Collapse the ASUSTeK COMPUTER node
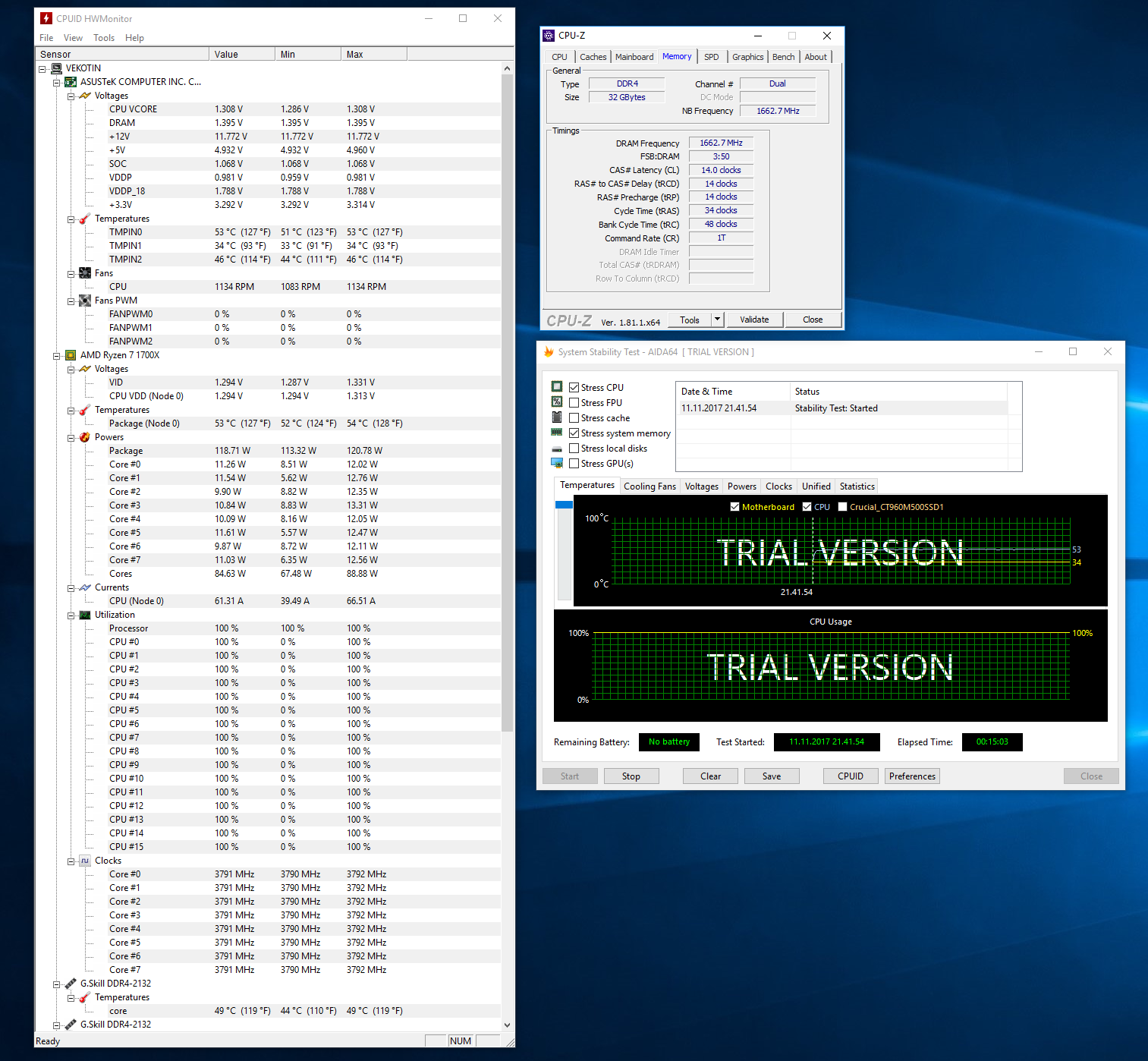The height and width of the screenshot is (1061, 1148). (x=57, y=82)
